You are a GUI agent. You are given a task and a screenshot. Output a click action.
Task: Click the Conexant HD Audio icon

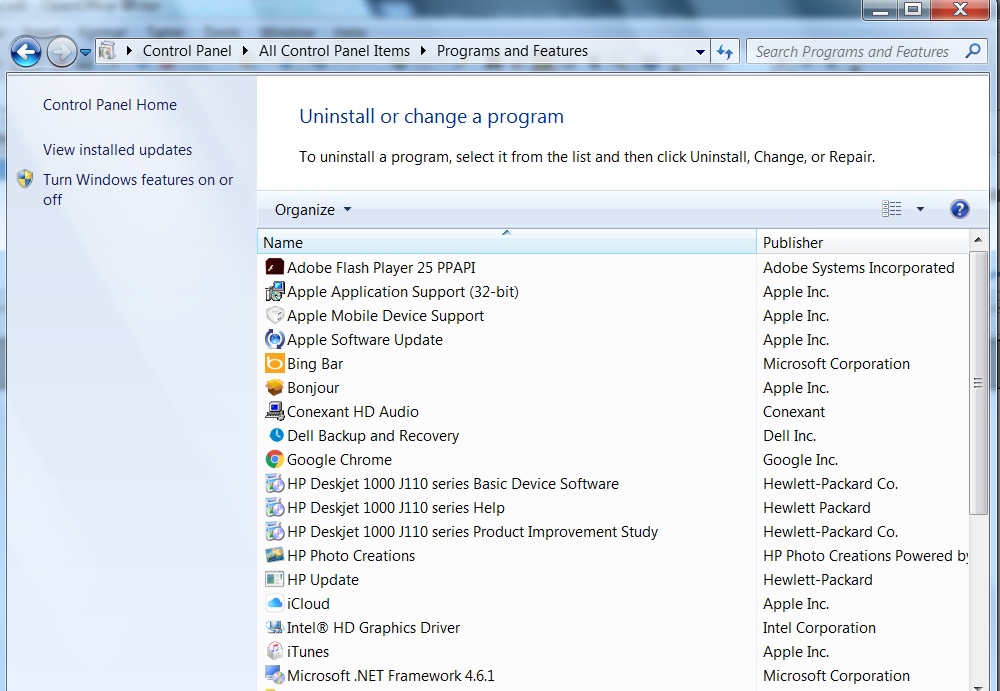coord(274,412)
